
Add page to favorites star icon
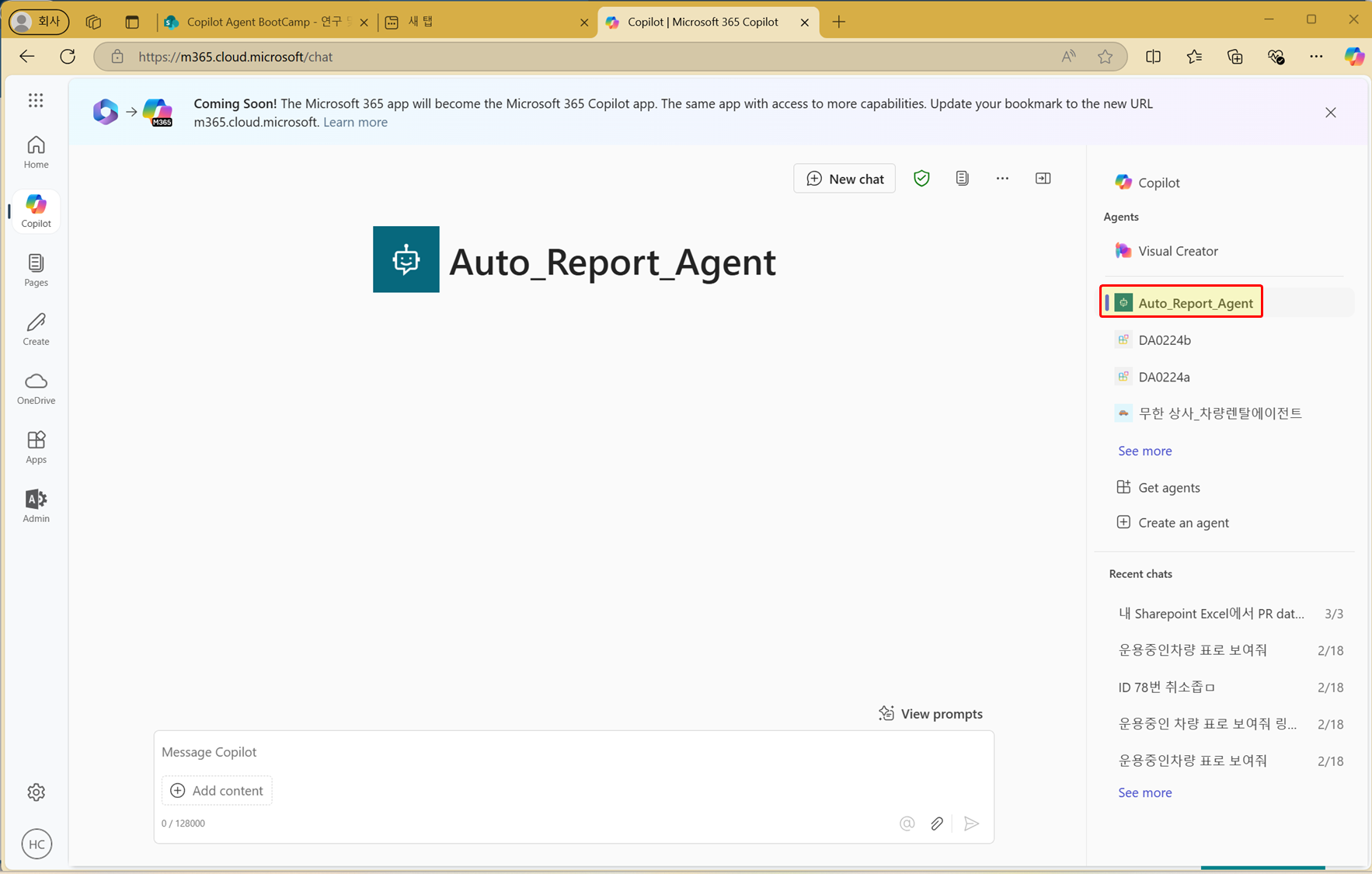click(x=1105, y=56)
